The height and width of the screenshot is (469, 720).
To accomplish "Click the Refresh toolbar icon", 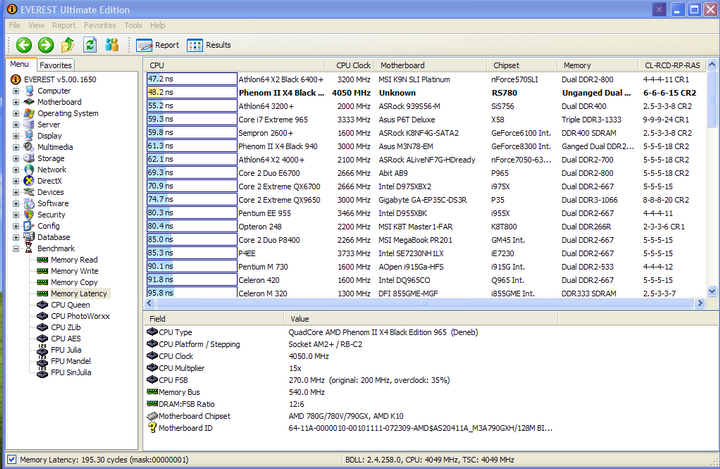I will pos(90,45).
